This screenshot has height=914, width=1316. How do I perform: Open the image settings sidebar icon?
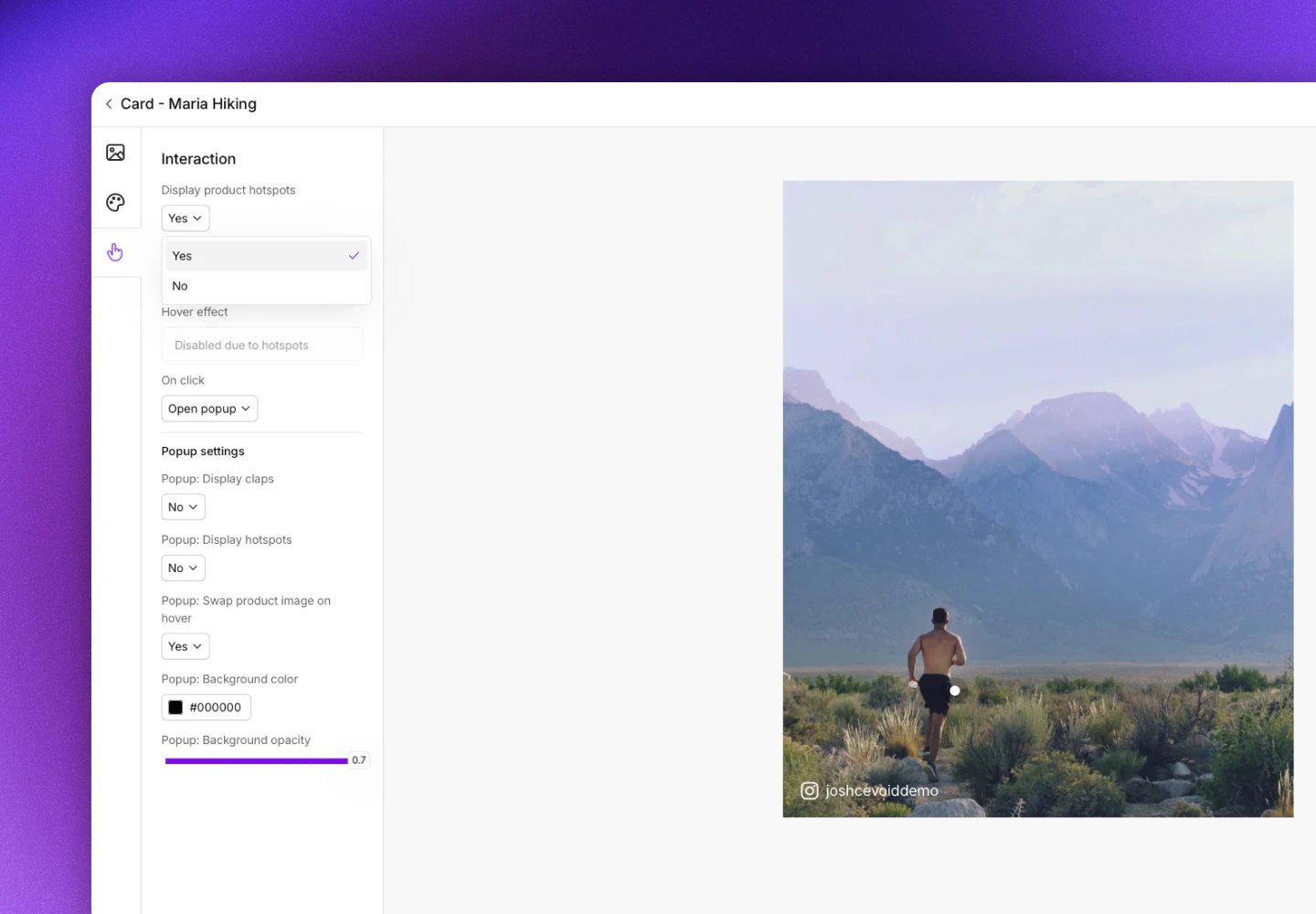(x=115, y=153)
